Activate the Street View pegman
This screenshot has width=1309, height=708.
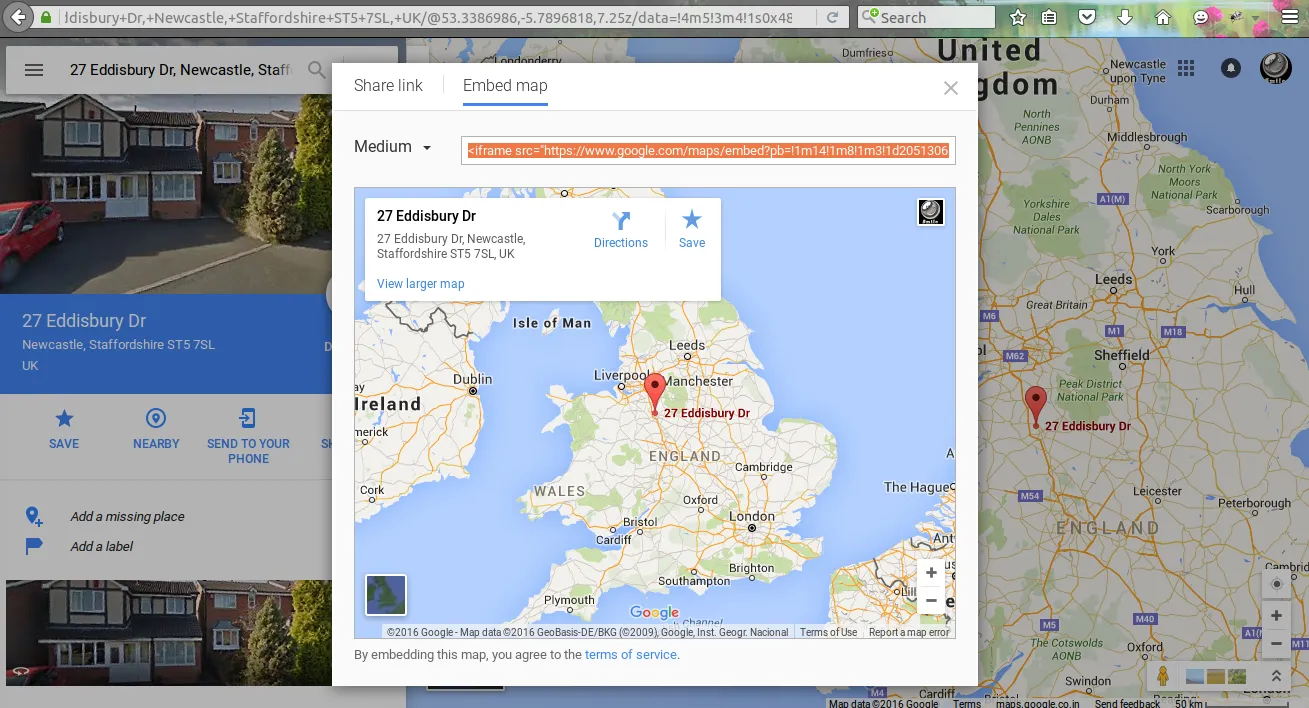point(1162,677)
